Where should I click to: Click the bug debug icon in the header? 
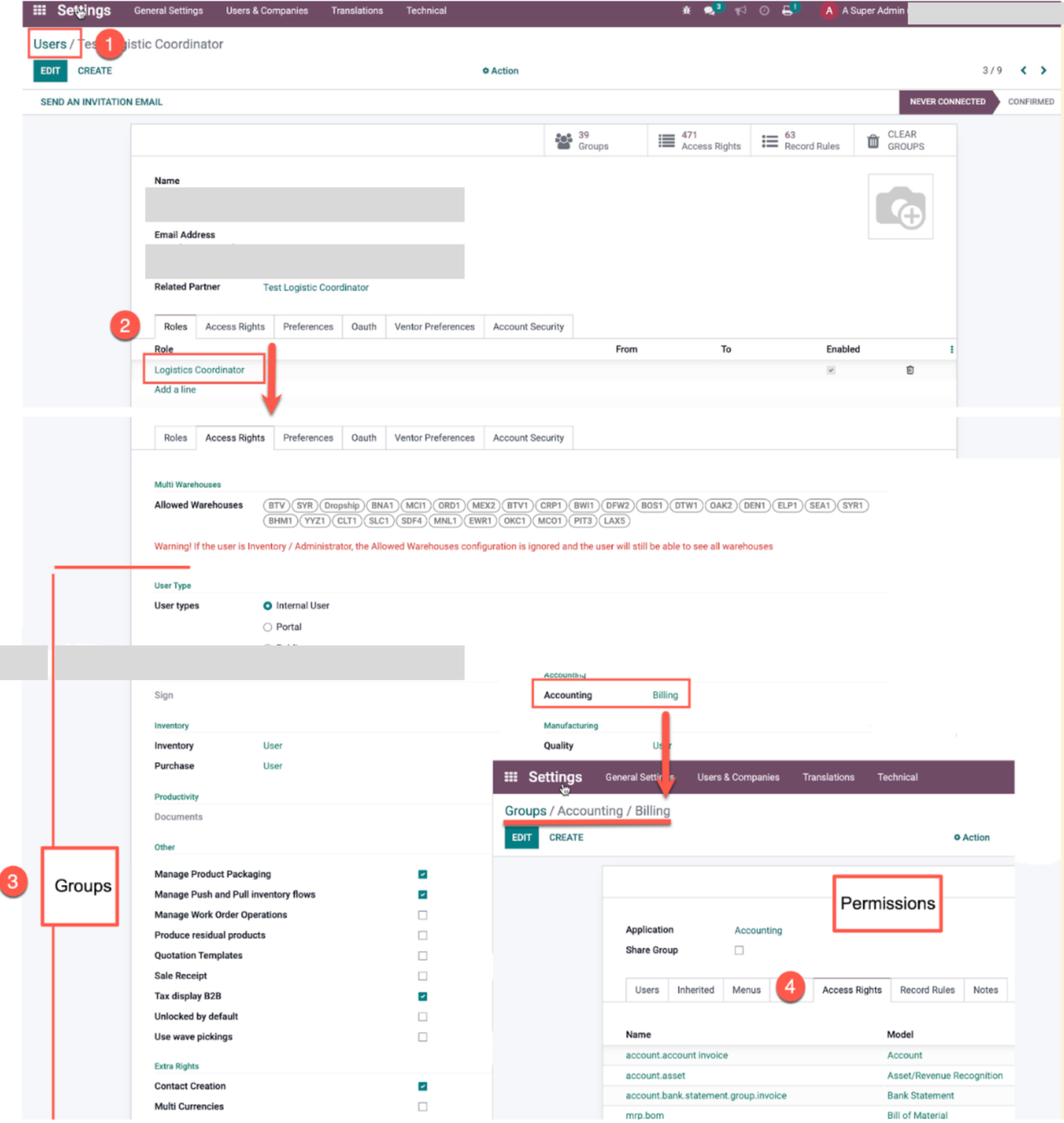[686, 11]
